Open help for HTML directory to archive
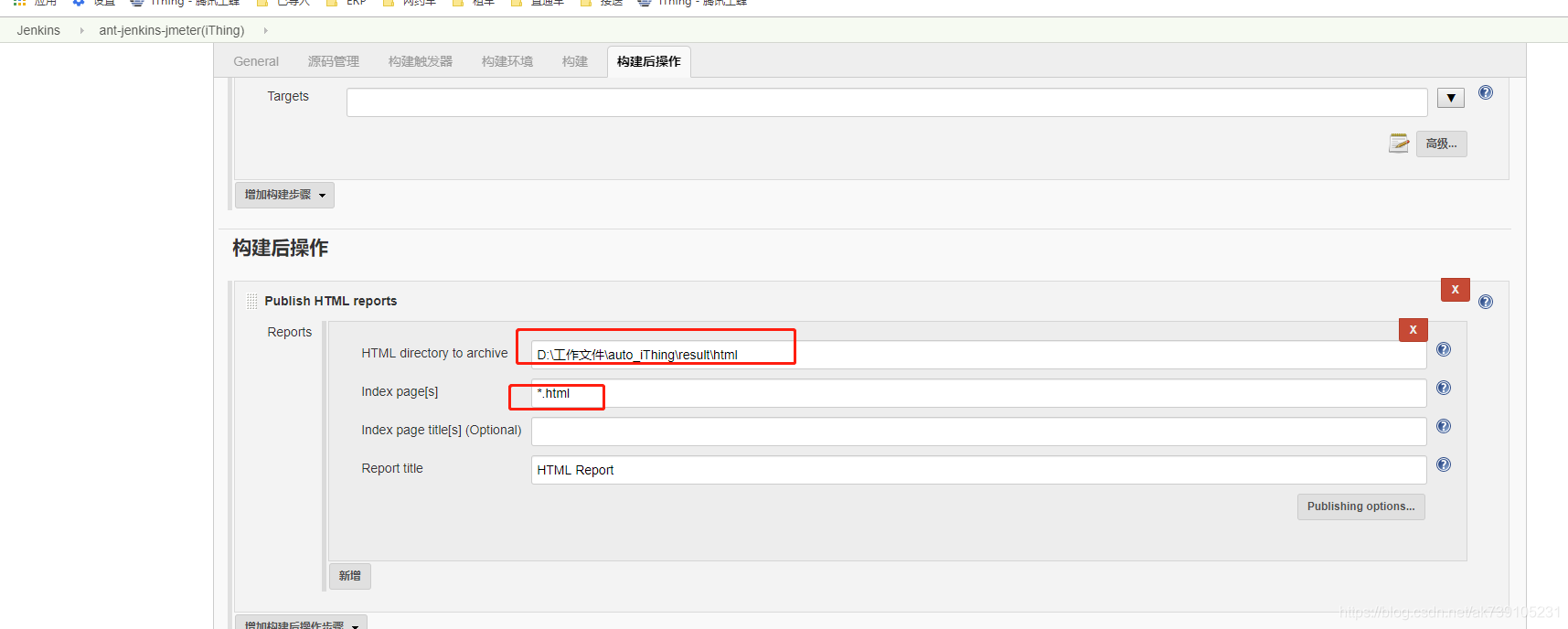The height and width of the screenshot is (629, 1568). (x=1444, y=349)
